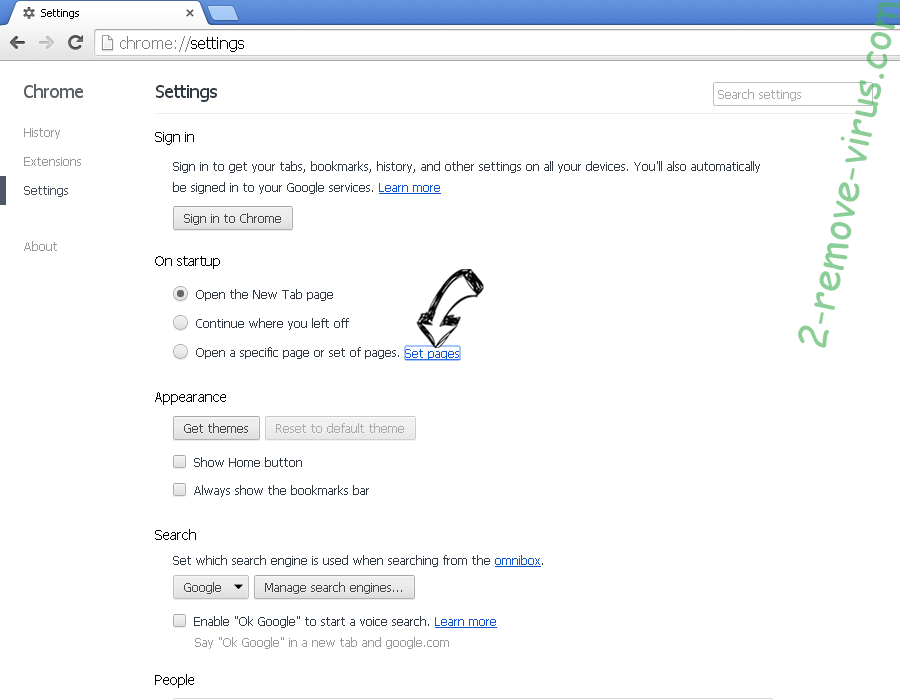Open the About page from the sidebar

click(x=40, y=247)
